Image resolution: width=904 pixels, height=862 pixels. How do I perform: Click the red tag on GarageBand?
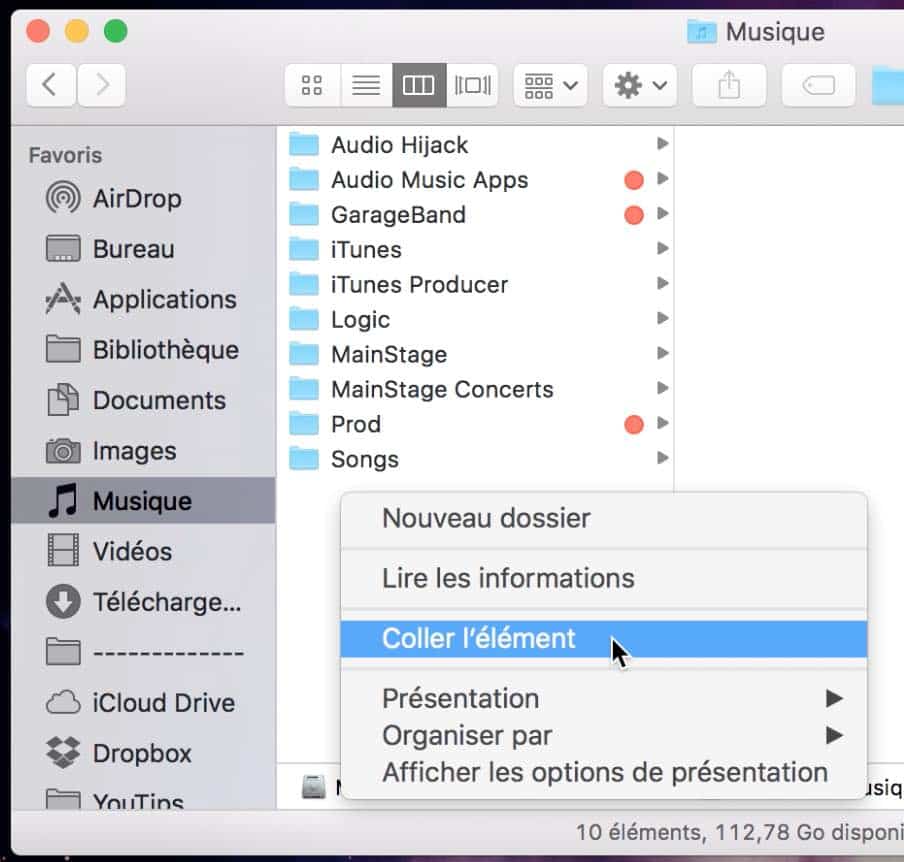(634, 215)
